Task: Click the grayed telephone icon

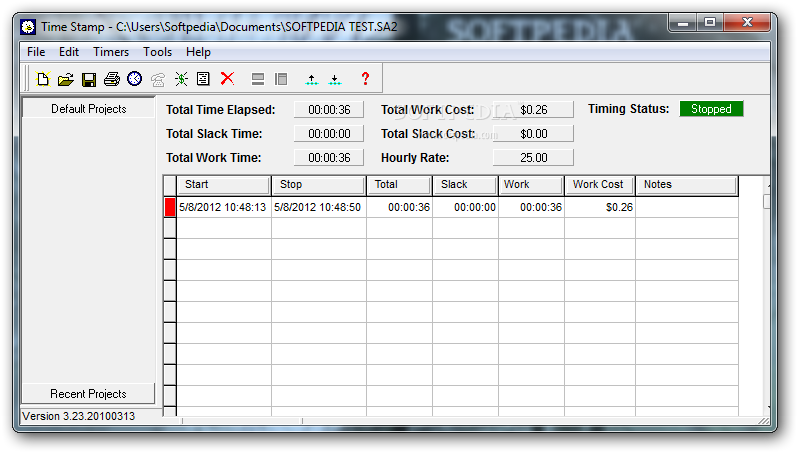Action: 158,79
